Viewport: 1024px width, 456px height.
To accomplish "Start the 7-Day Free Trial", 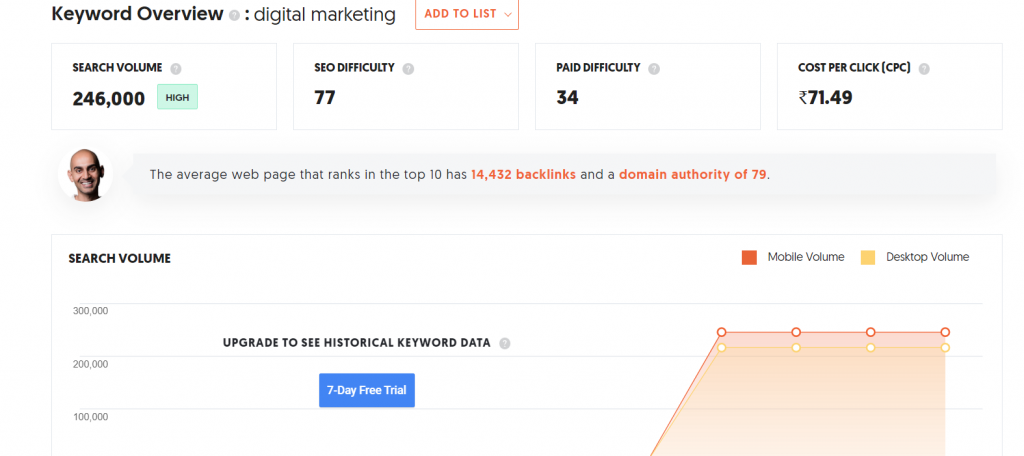I will [x=367, y=390].
